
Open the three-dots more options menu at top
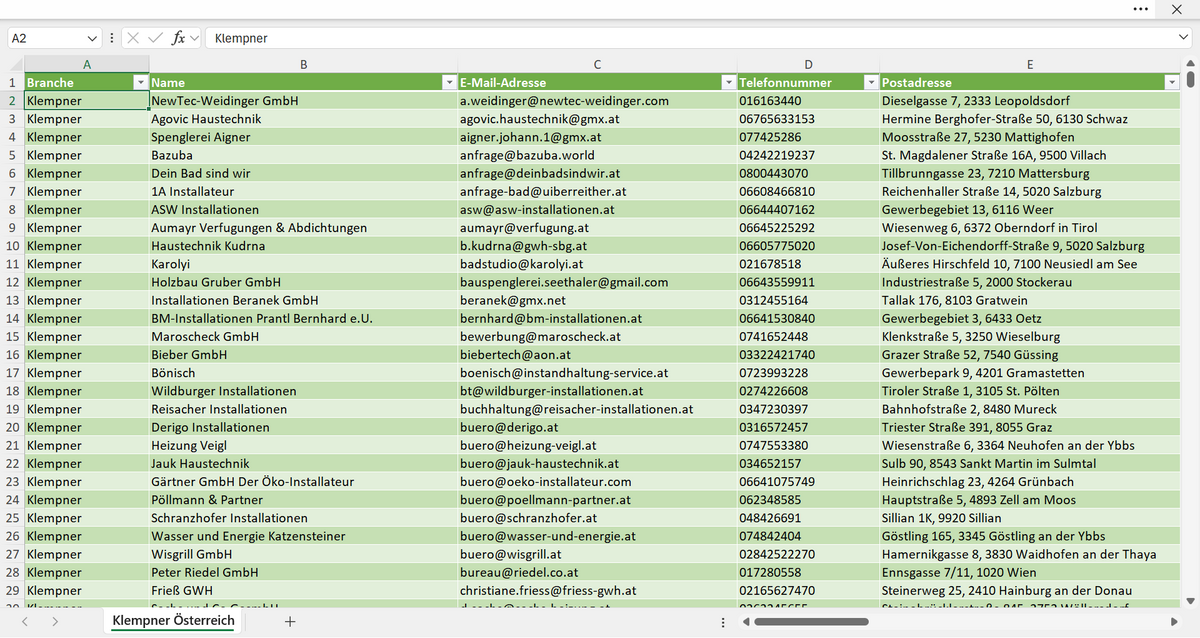point(1140,9)
